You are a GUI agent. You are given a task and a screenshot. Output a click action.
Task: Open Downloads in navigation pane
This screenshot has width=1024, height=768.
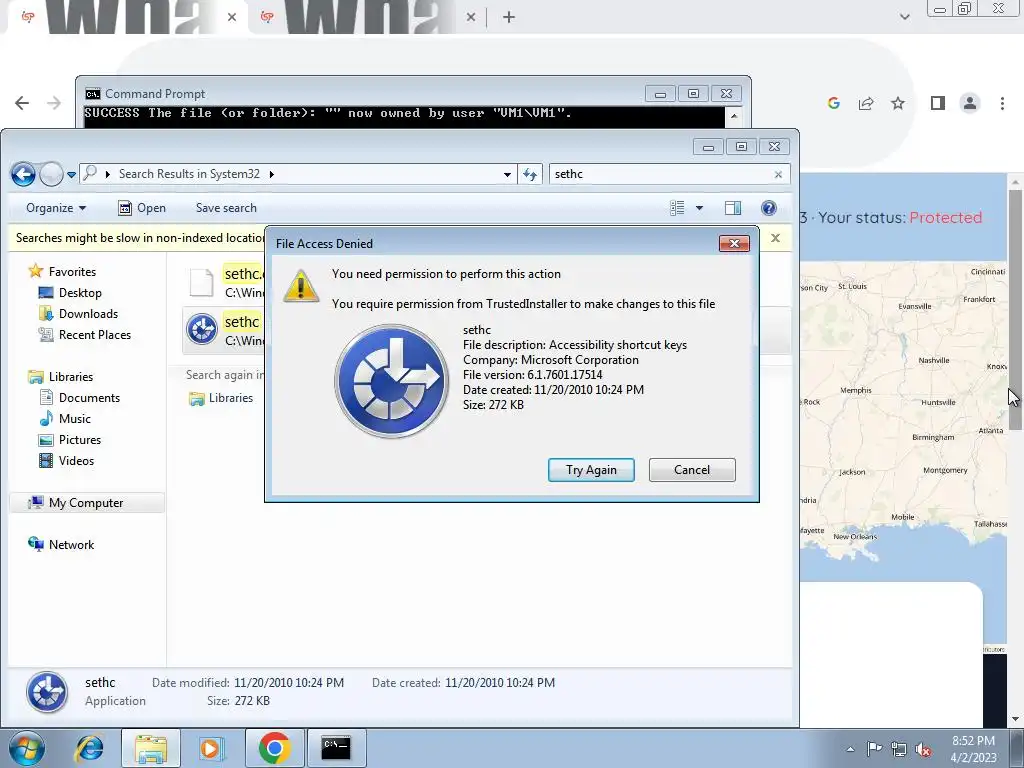click(x=78, y=313)
